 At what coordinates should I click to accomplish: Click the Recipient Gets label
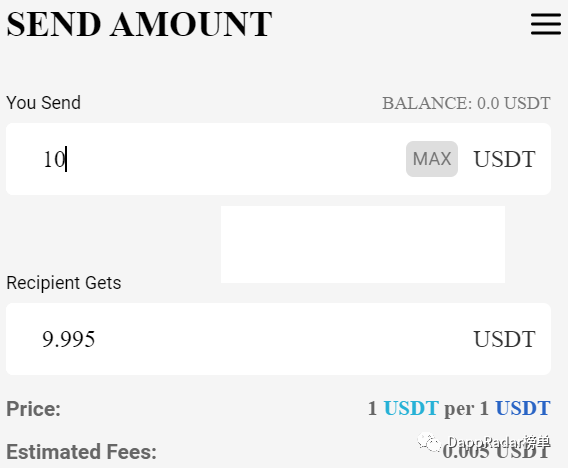pos(64,283)
